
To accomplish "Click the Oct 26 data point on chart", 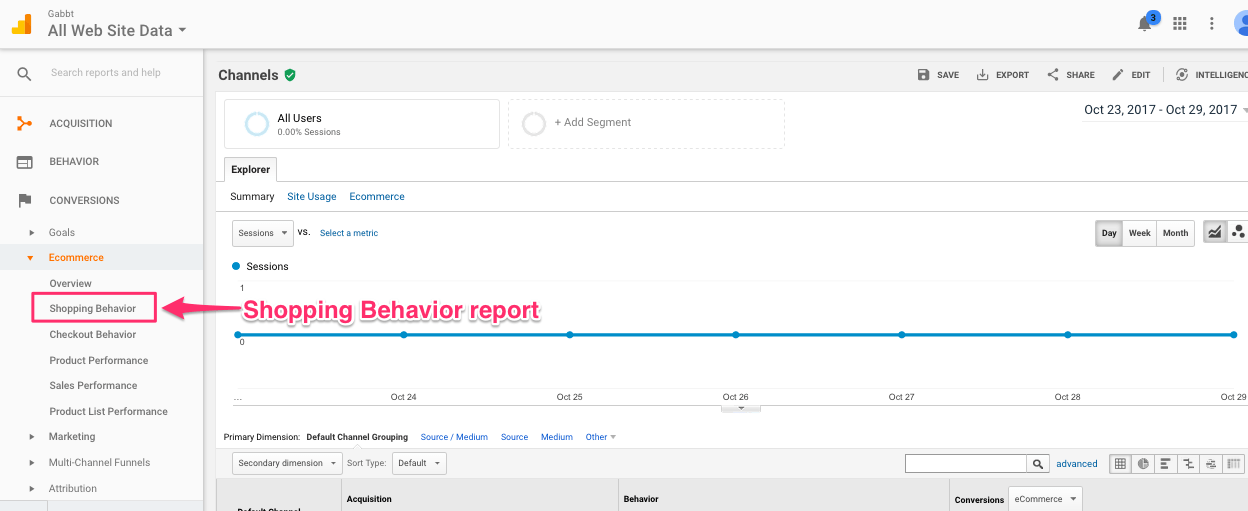I will (735, 335).
